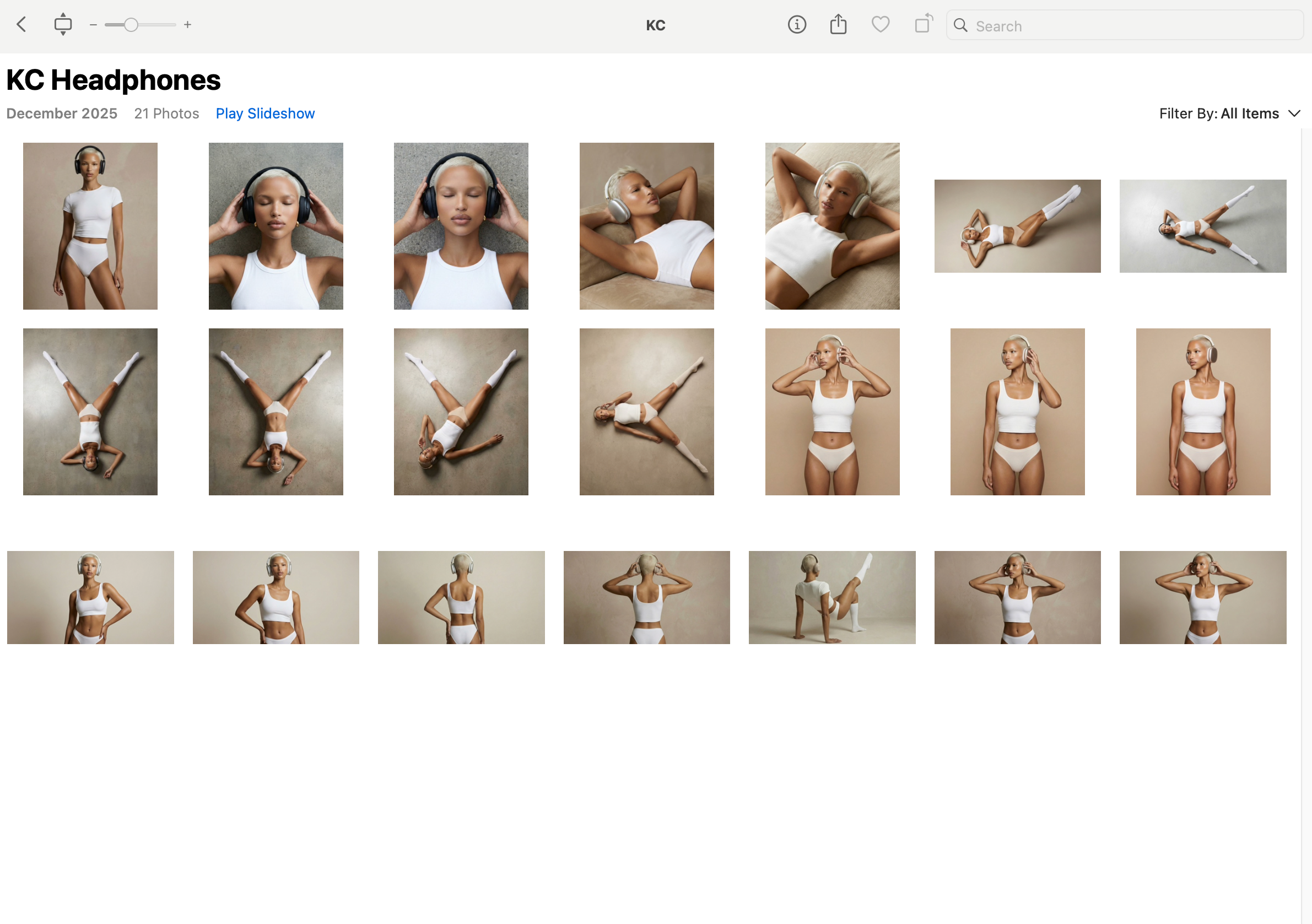Click the search magnifier icon
1312x924 pixels.
point(960,25)
